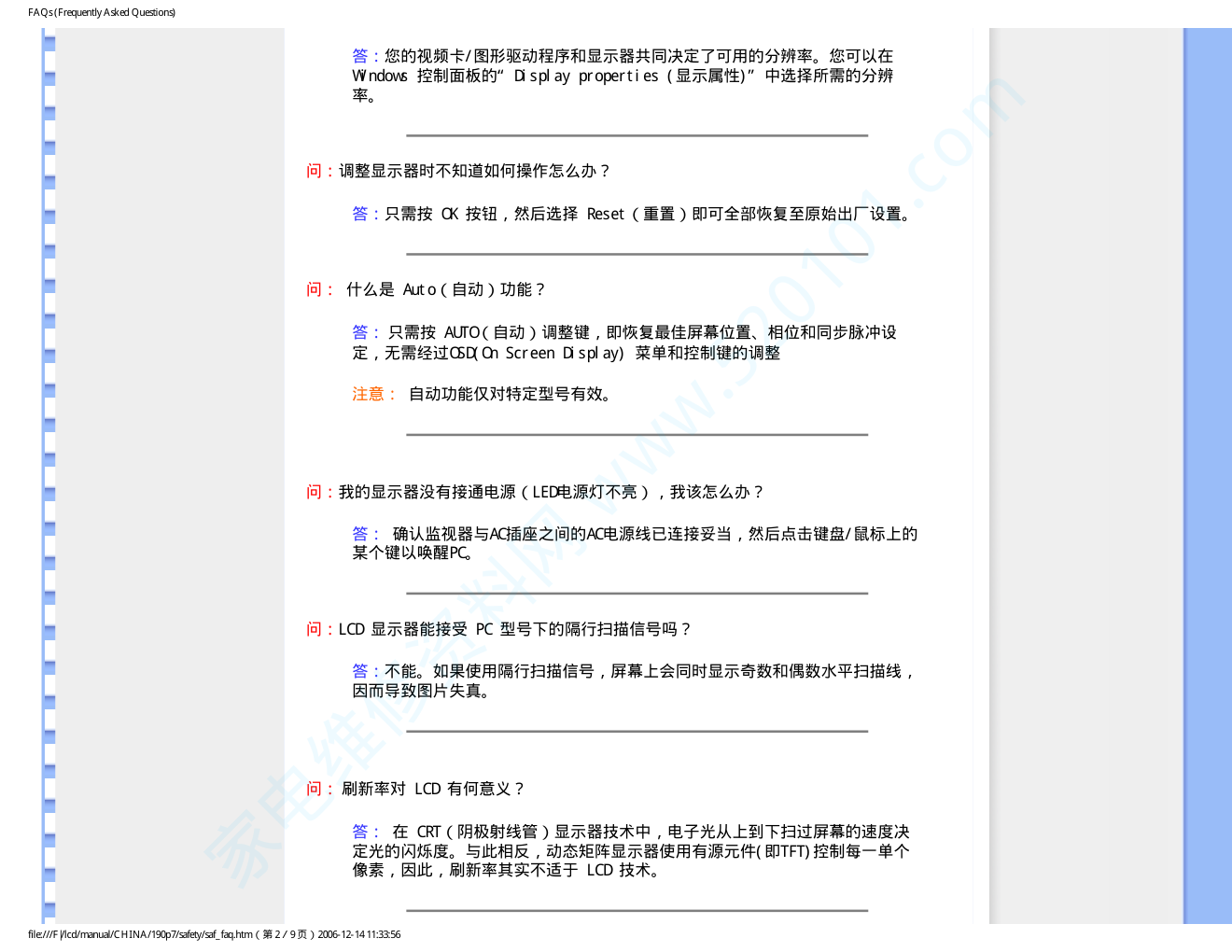Click the page header 'FAQs (Frequently Asked Questions)'
This screenshot has height=952, width=1232.
102,12
